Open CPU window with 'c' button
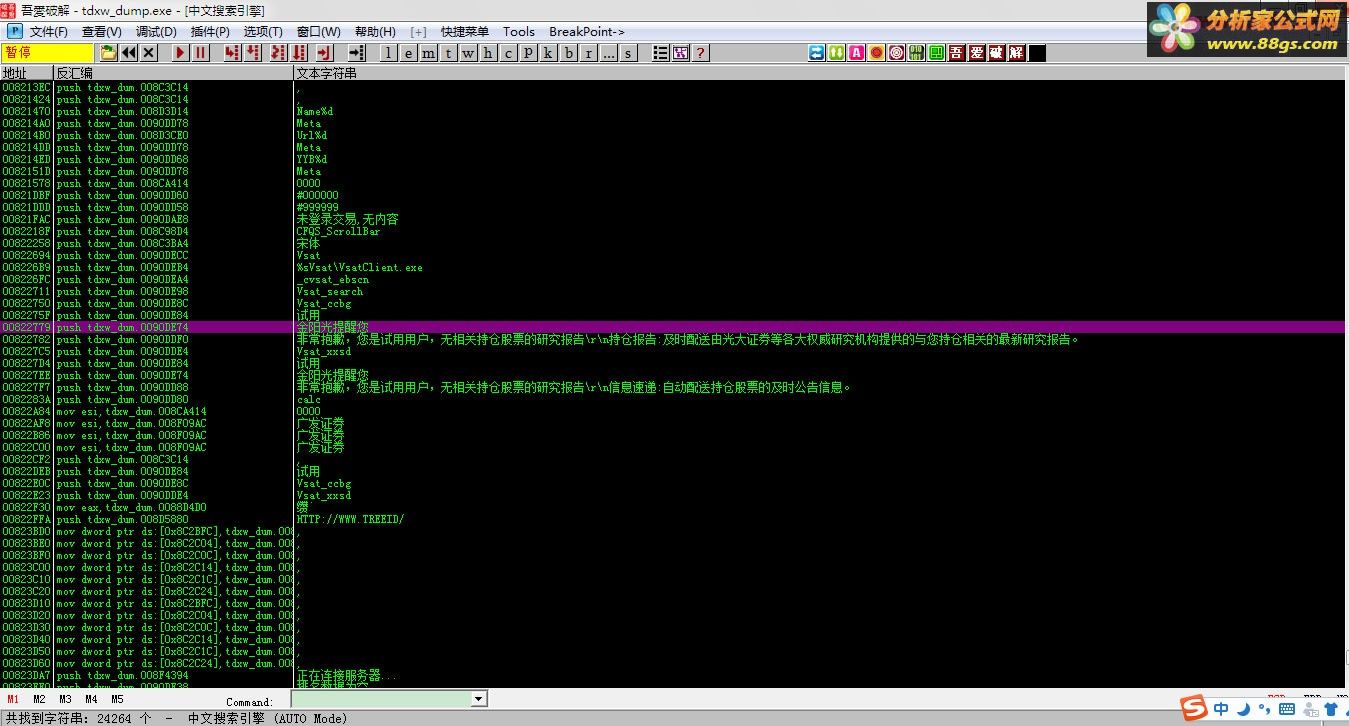The height and width of the screenshot is (726, 1349). point(508,53)
